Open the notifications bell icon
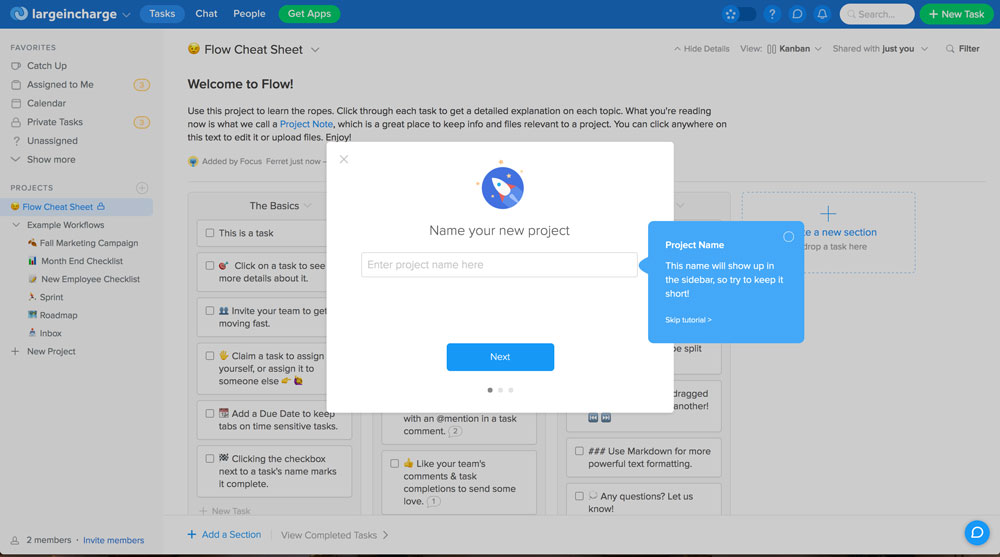 822,14
